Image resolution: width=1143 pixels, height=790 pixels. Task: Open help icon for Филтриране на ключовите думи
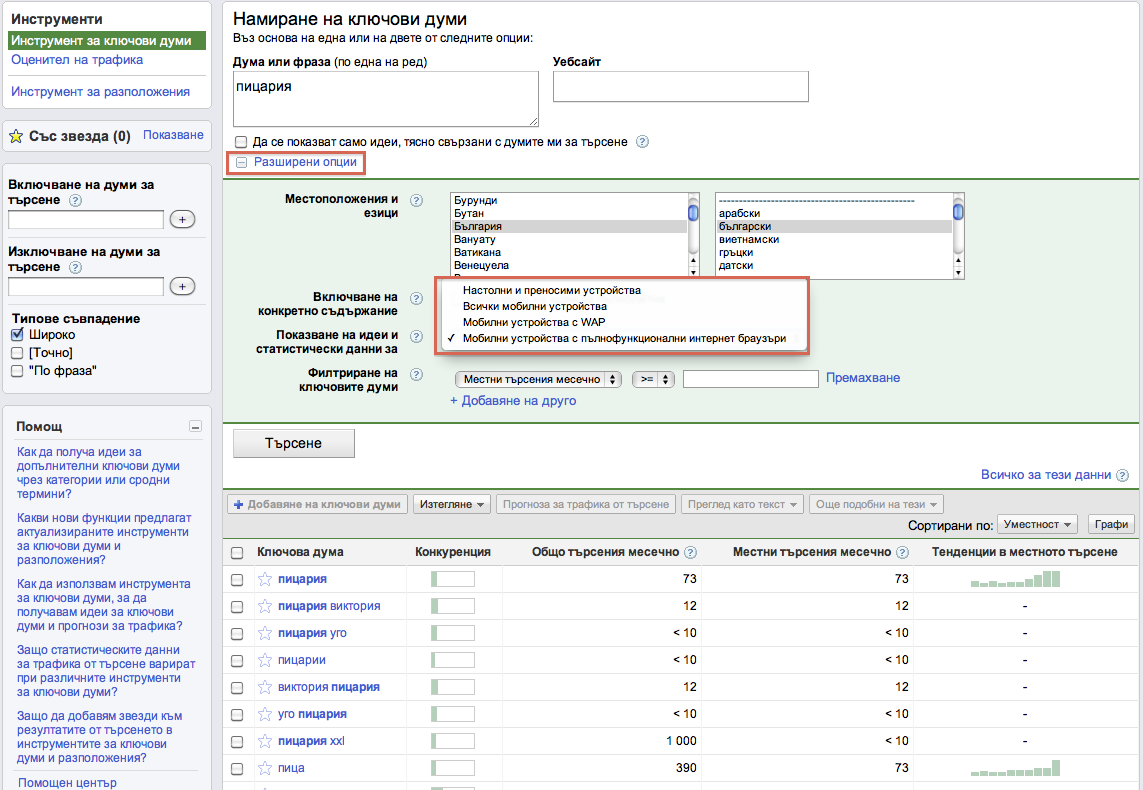[416, 375]
